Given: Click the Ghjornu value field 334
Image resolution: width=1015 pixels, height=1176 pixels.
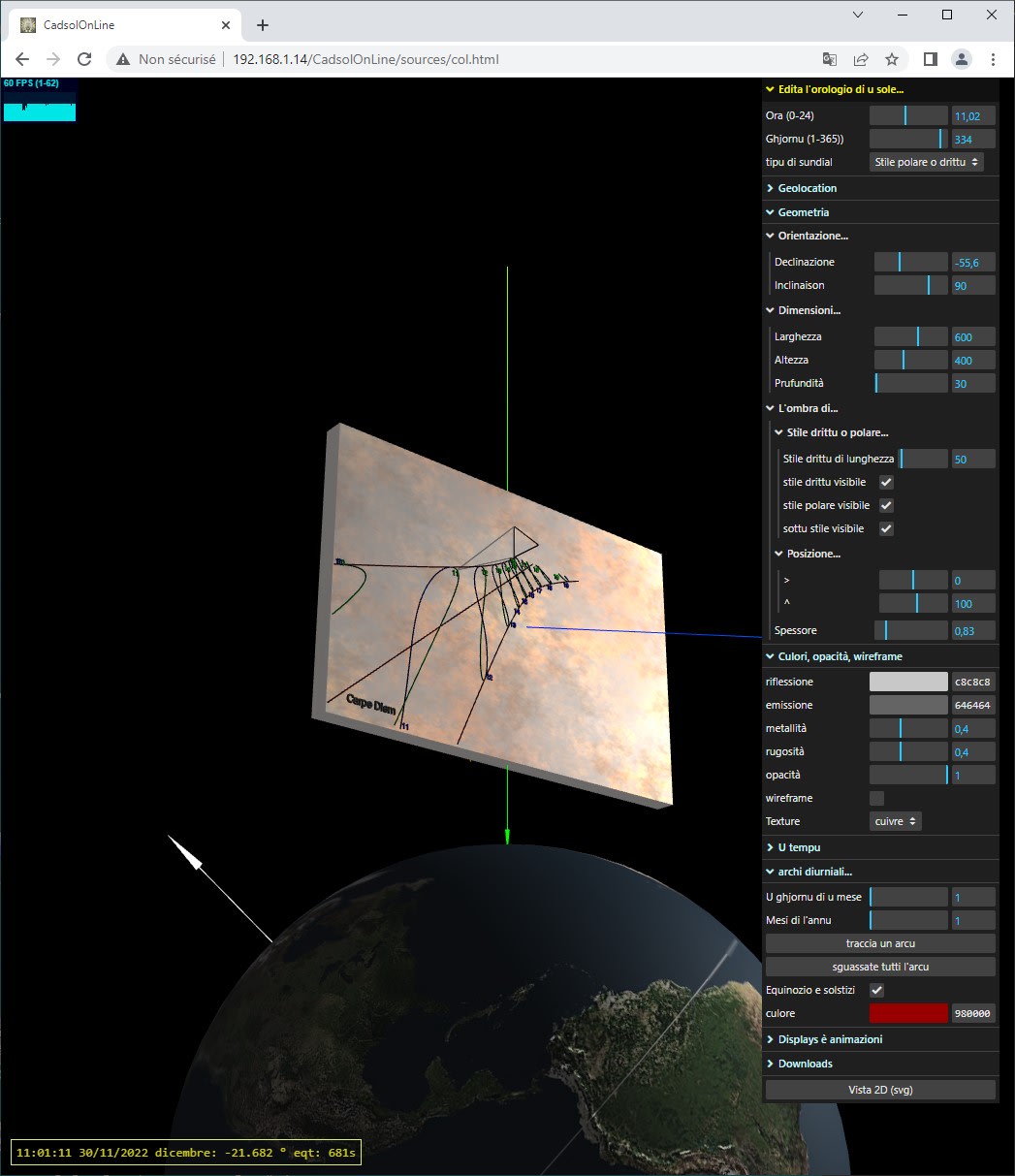Looking at the screenshot, I should click(973, 139).
